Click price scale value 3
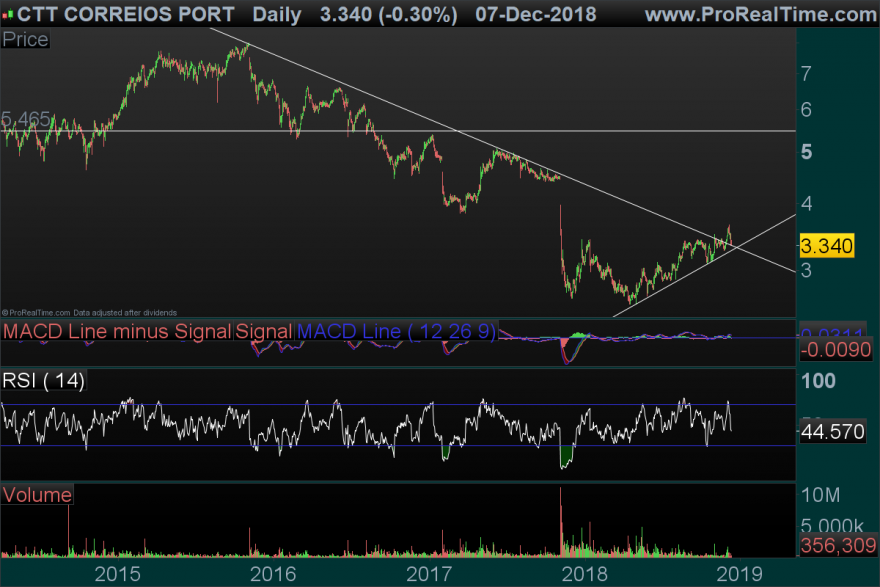The image size is (880, 587). point(806,270)
